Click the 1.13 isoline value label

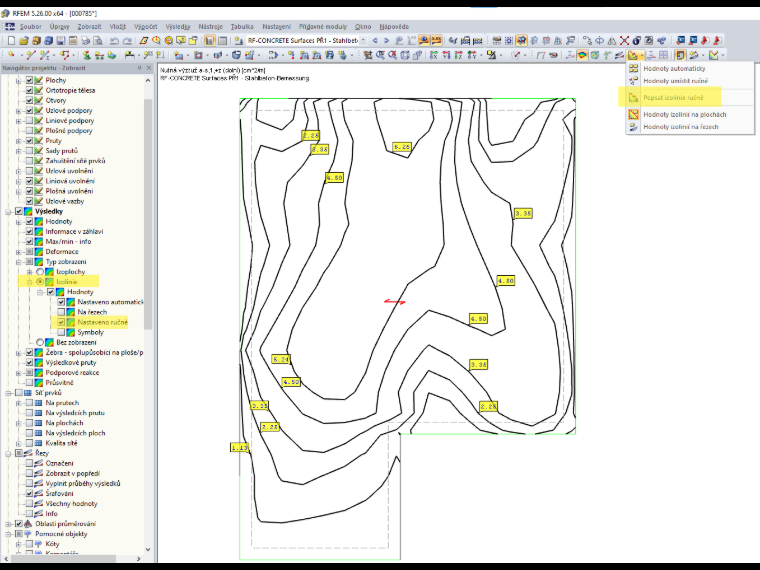(x=239, y=448)
